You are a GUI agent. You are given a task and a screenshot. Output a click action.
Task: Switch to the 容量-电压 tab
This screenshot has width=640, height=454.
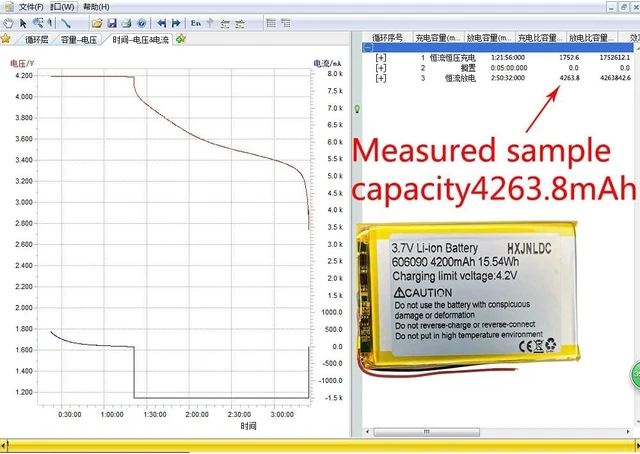pos(79,40)
